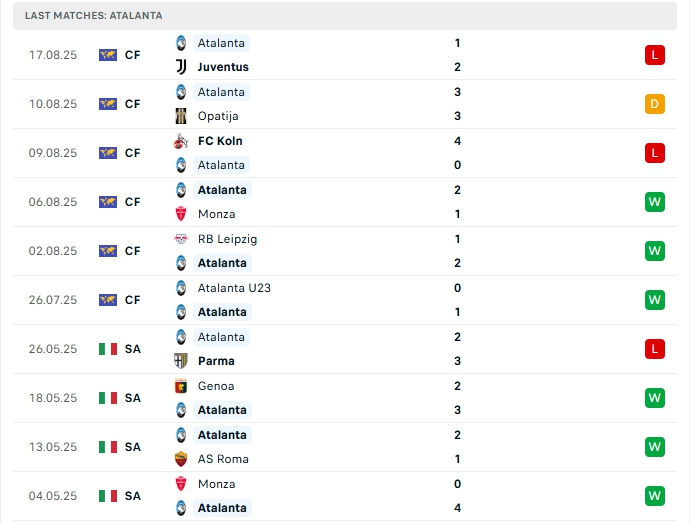Click the RB Leipzig club logo
The height and width of the screenshot is (524, 690).
point(181,239)
